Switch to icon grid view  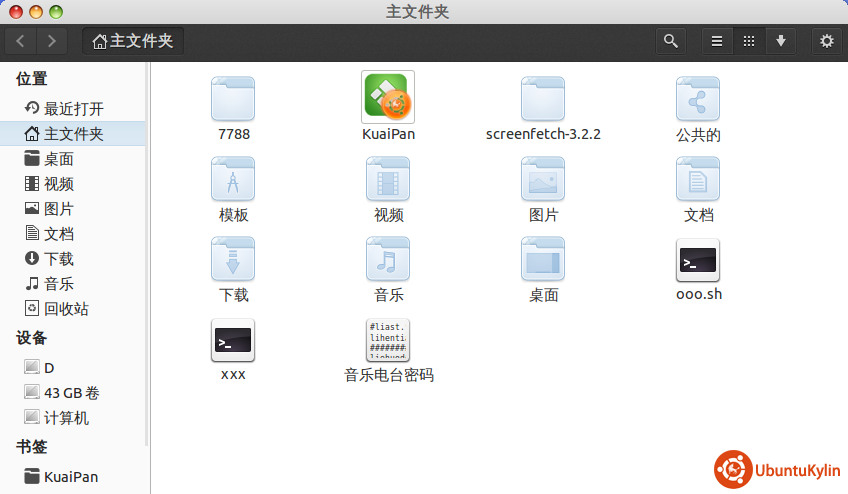[748, 41]
